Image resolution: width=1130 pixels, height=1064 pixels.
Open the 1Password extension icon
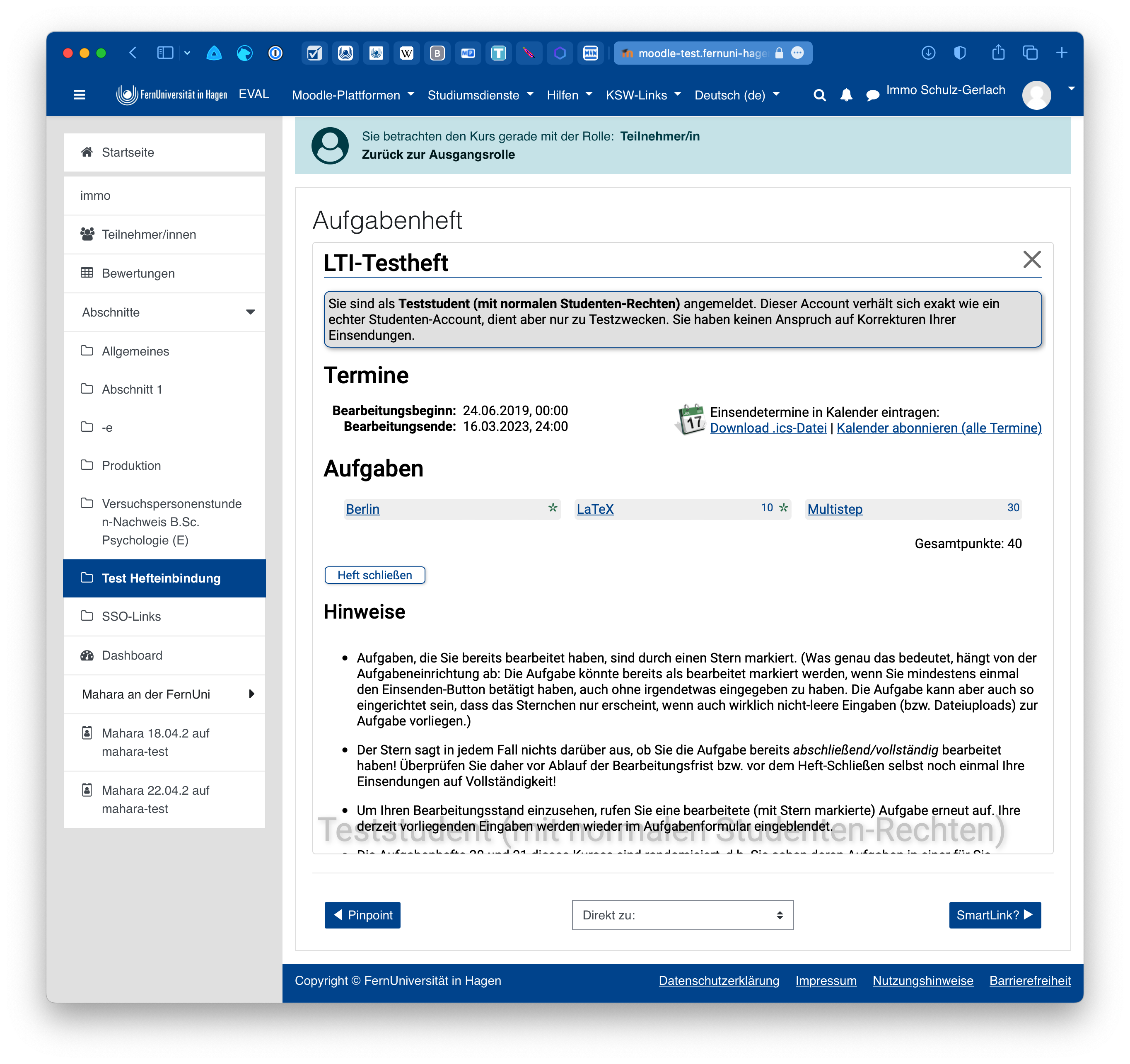276,53
